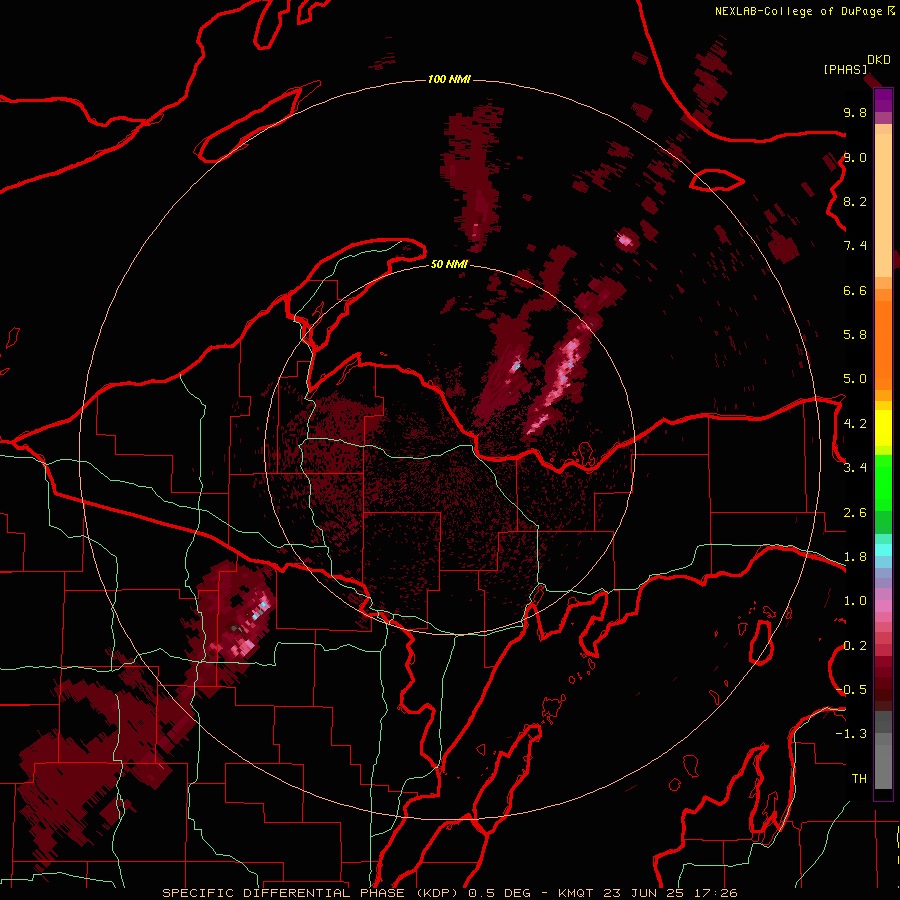Click the 3.4 scale label
This screenshot has width=900, height=900.
855,468
